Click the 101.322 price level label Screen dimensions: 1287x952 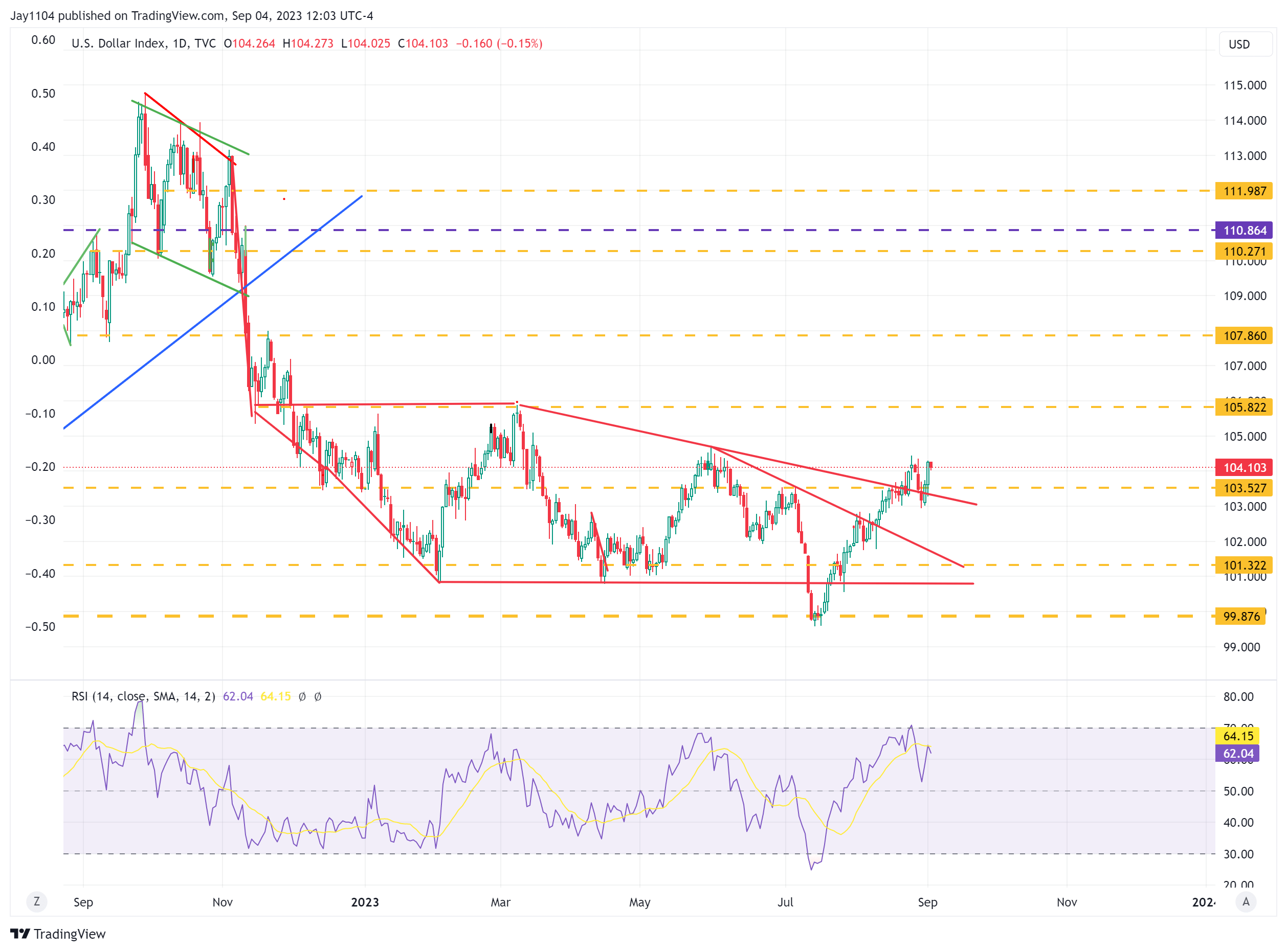(x=1244, y=565)
